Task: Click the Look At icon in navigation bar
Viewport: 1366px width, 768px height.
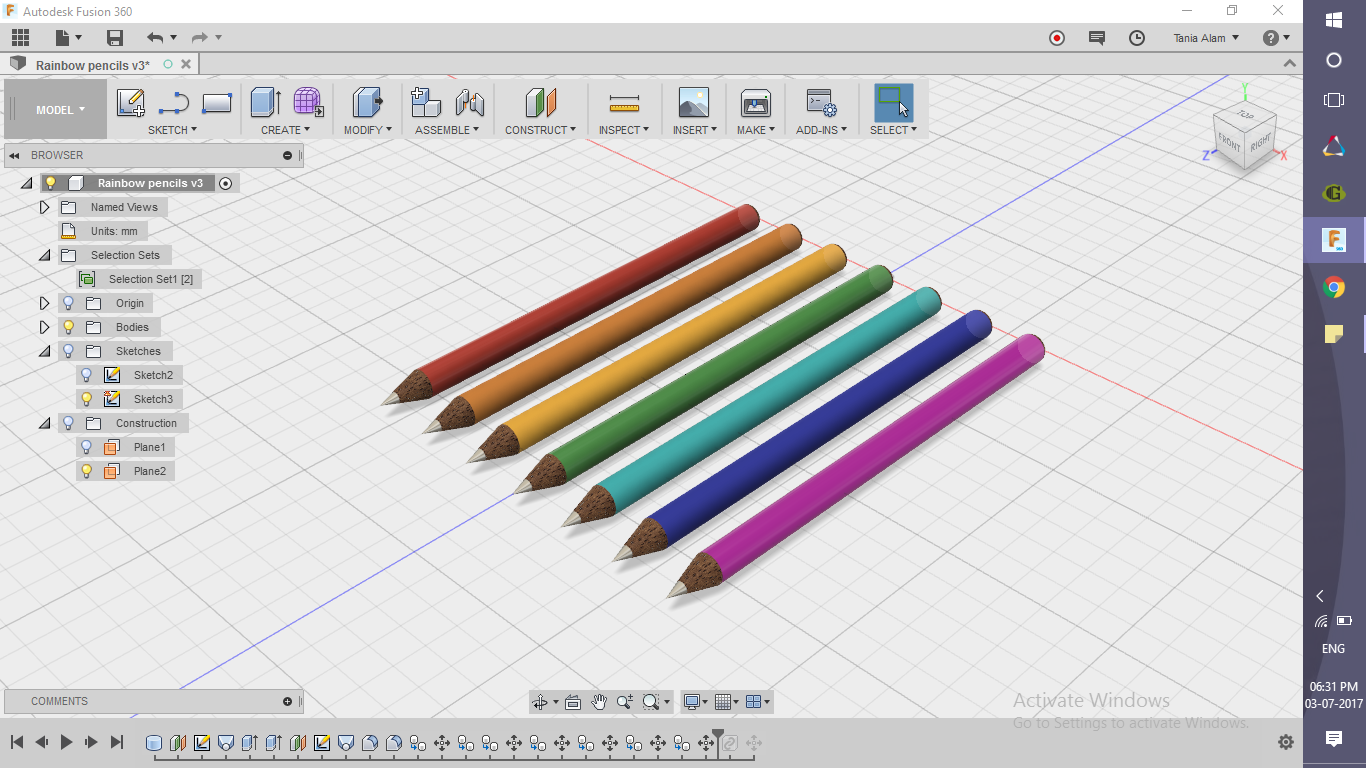Action: coord(573,702)
